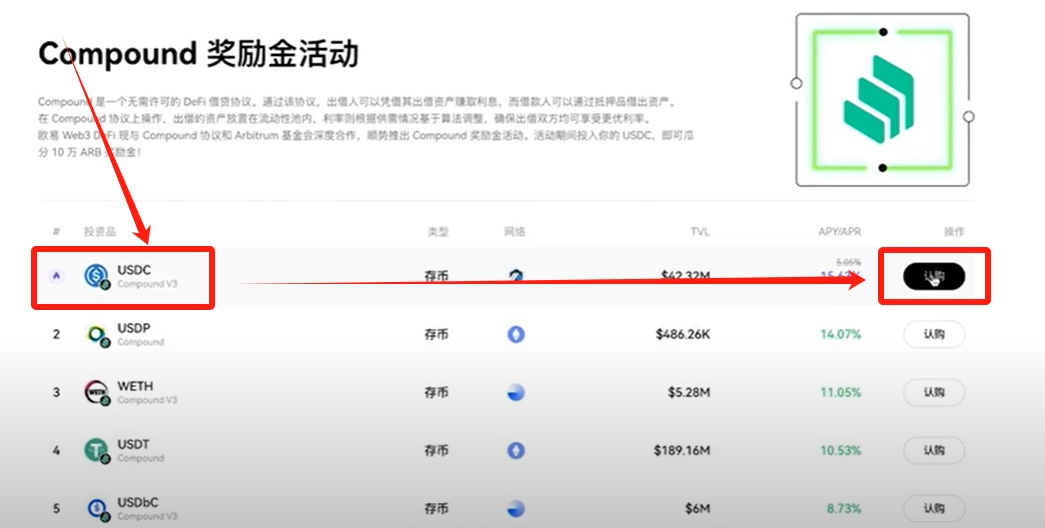The image size is (1045, 528).
Task: Click the USDT name text
Action: coord(133,444)
